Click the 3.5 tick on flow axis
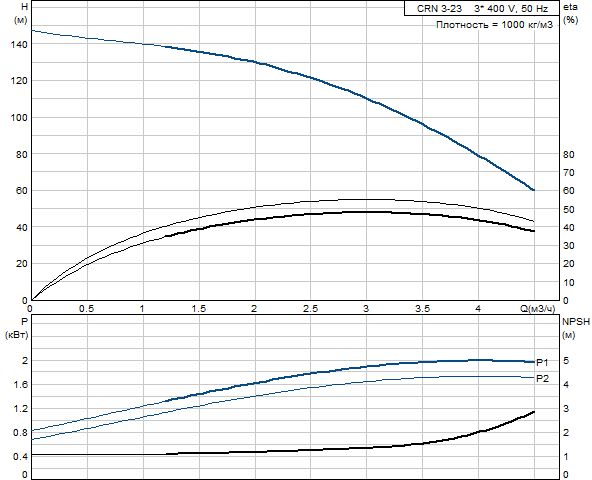 click(x=422, y=309)
